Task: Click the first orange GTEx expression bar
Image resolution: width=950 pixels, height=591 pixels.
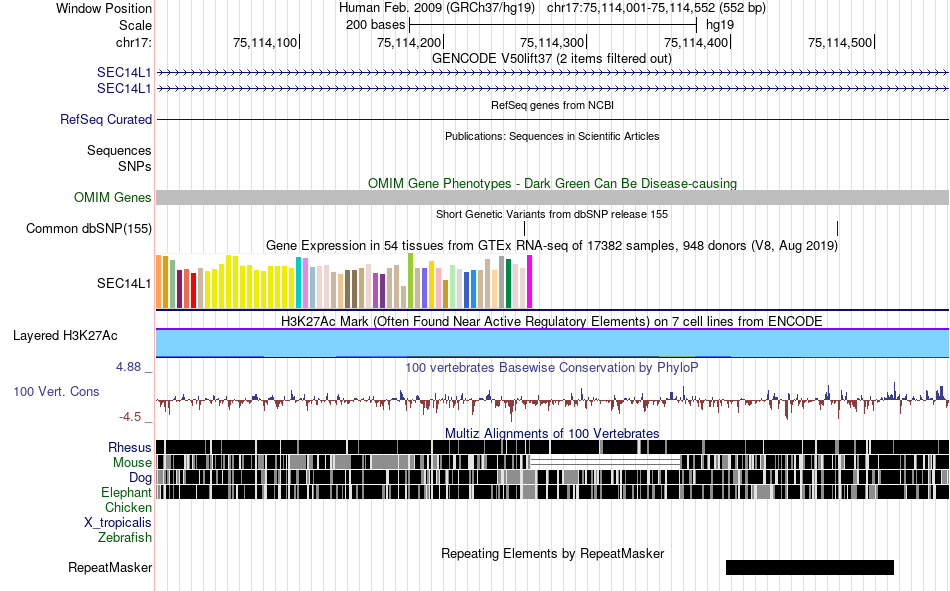Action: coord(159,282)
